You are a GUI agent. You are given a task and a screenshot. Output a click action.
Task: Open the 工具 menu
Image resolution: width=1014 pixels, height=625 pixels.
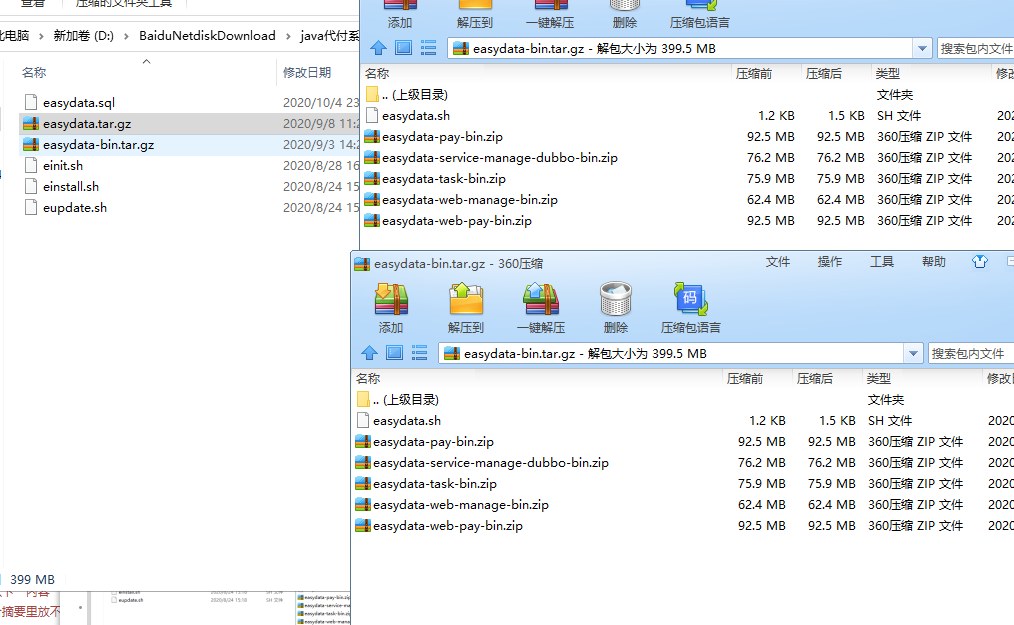[882, 262]
